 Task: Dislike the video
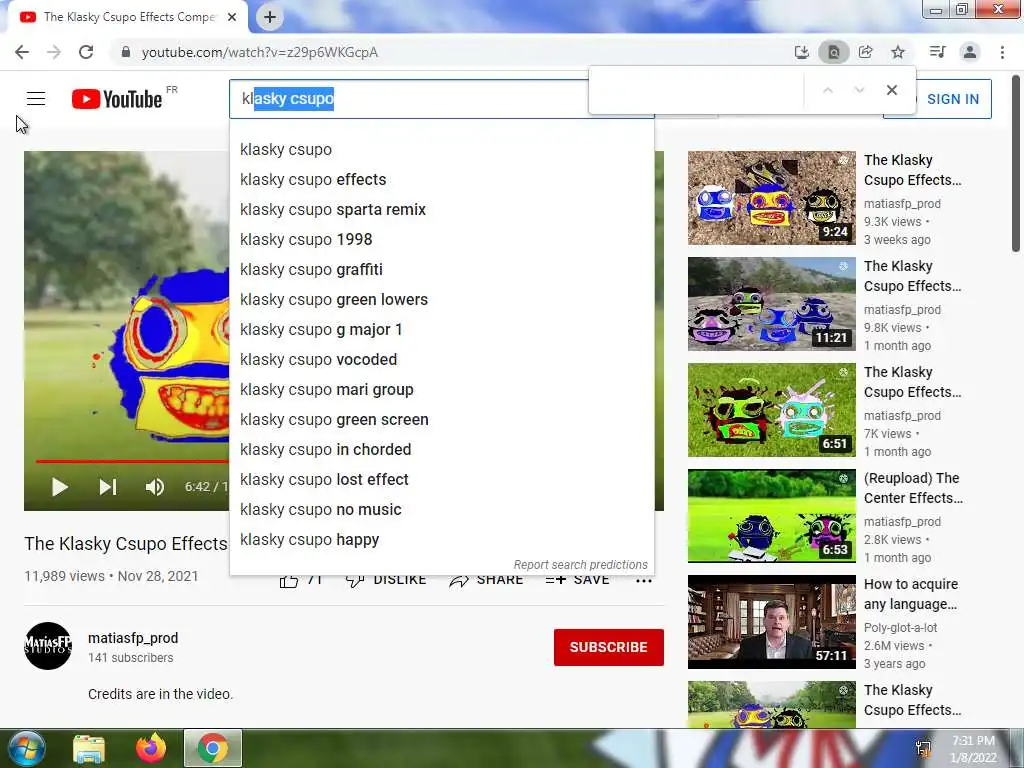[x=387, y=580]
